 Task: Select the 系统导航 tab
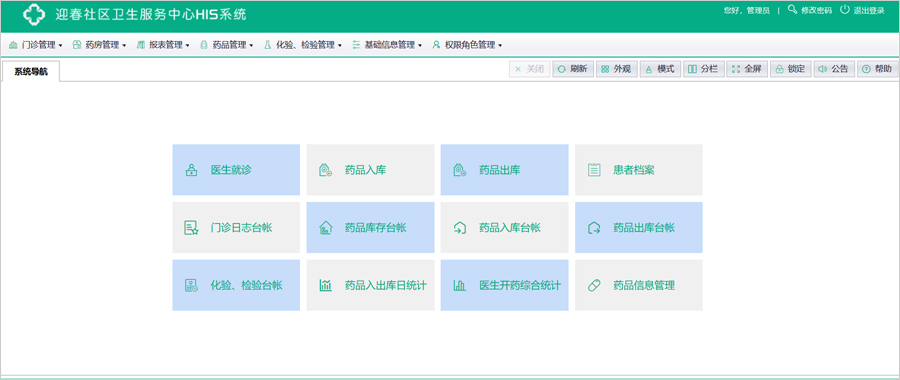tap(31, 72)
